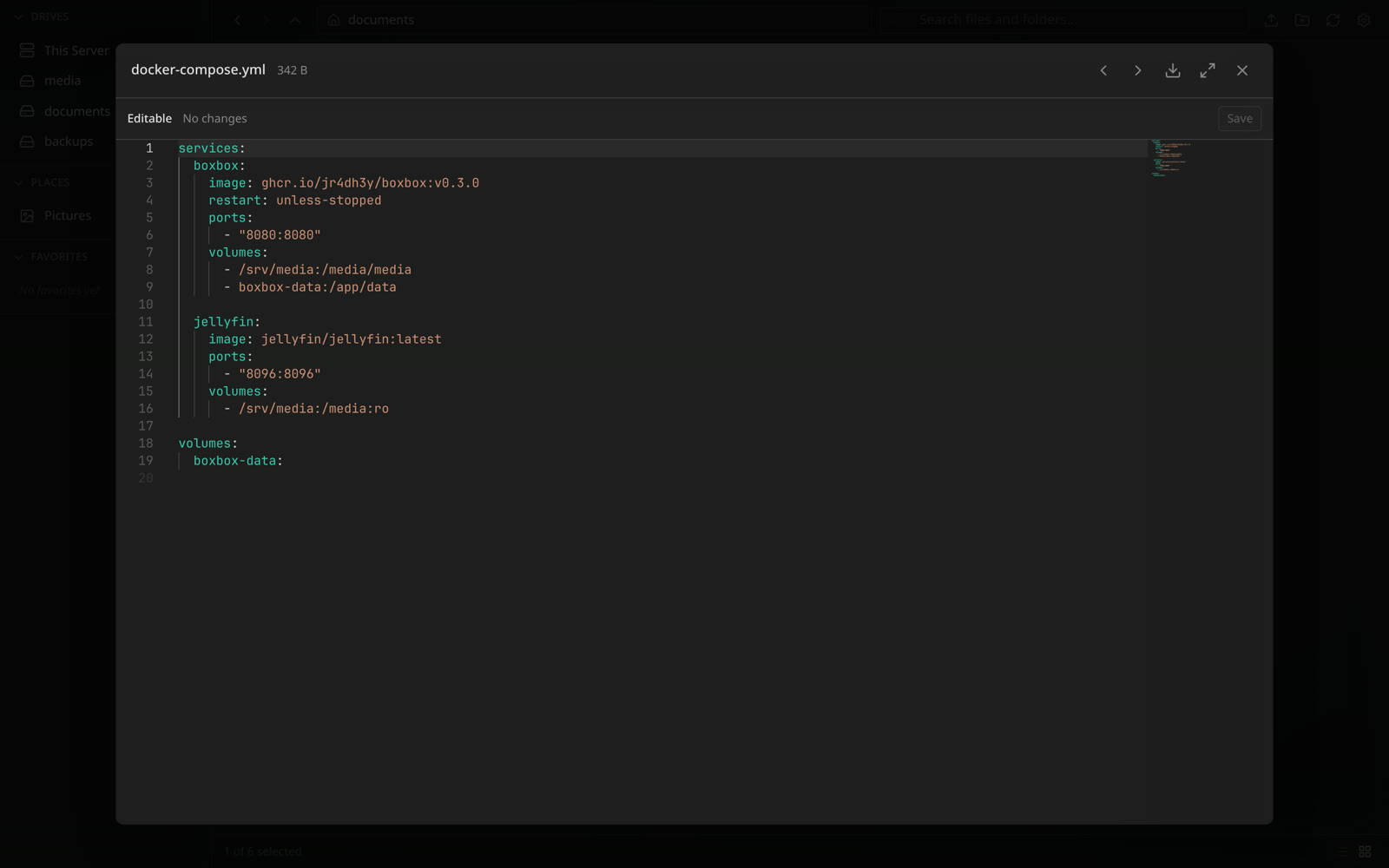Screen dimensions: 1389x868
Task: Click the "8096:8096" port entry
Action: [x=280, y=374]
